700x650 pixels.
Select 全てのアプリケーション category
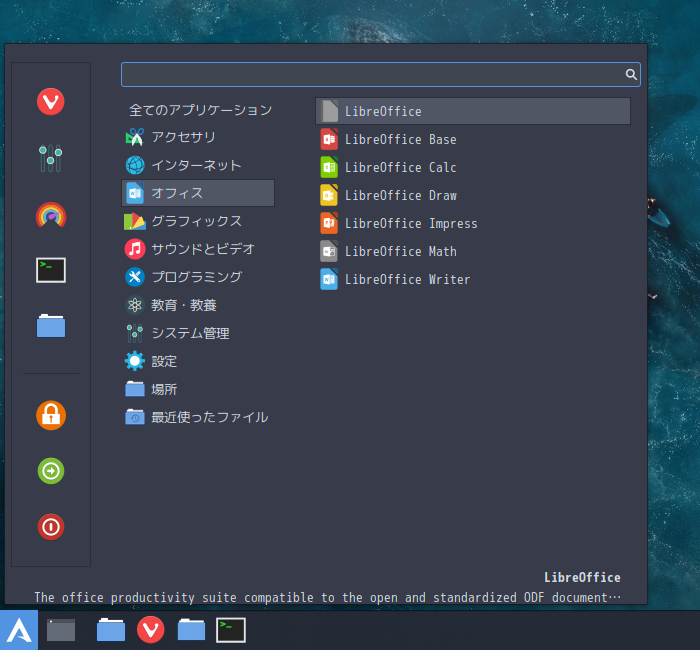pyautogui.click(x=200, y=110)
